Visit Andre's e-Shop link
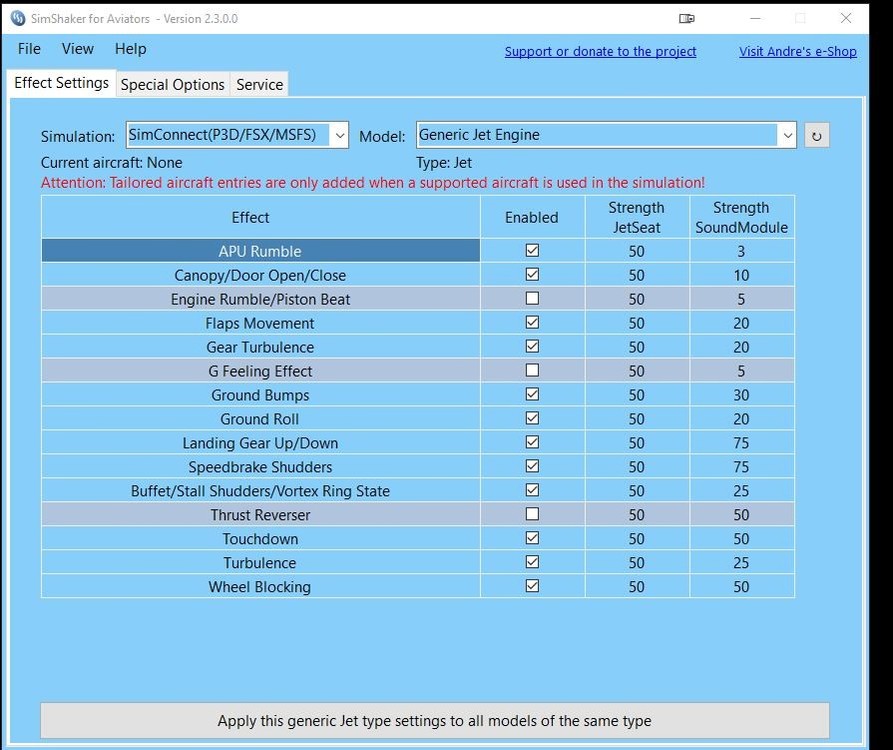The image size is (893, 750). point(797,52)
